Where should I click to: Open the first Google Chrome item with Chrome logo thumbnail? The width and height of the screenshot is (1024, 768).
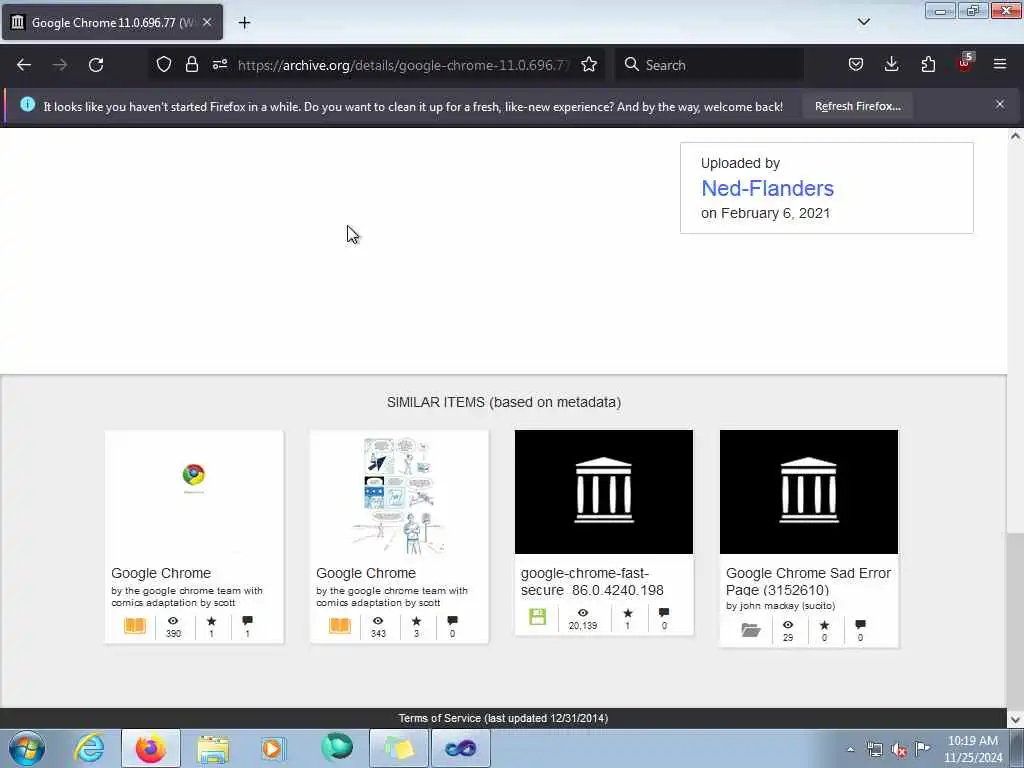(x=194, y=491)
